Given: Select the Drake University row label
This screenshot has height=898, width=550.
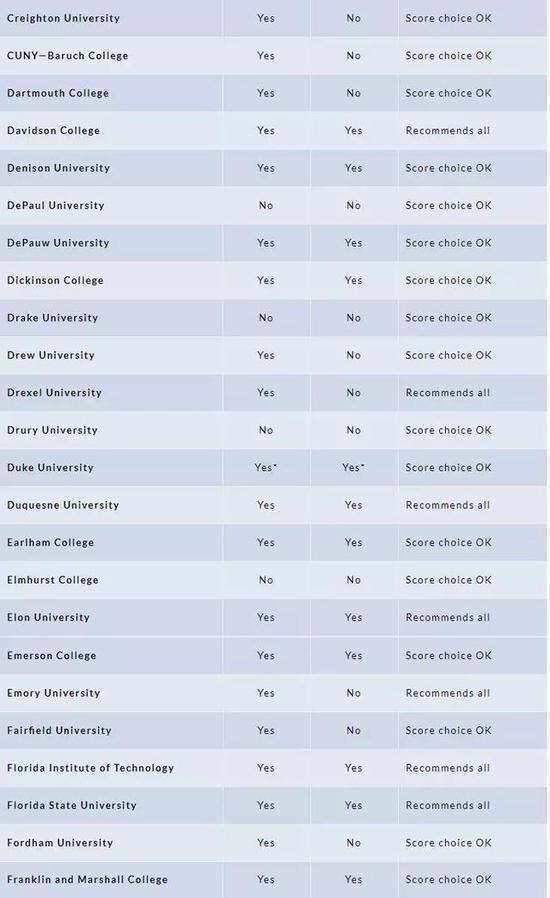Looking at the screenshot, I should (x=53, y=318).
